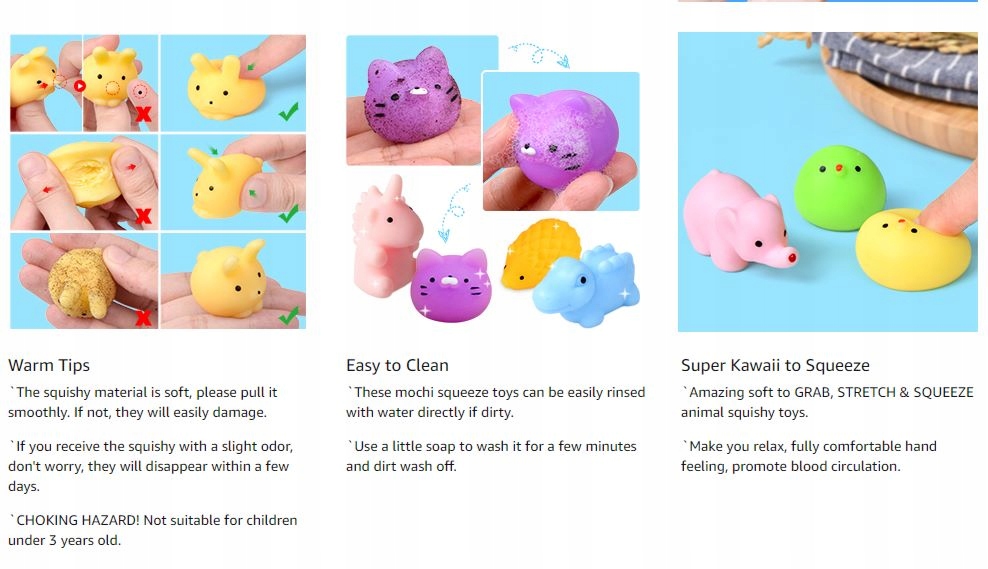
Task: Click the yellow pineapple hedgehog squishy
Action: point(539,253)
